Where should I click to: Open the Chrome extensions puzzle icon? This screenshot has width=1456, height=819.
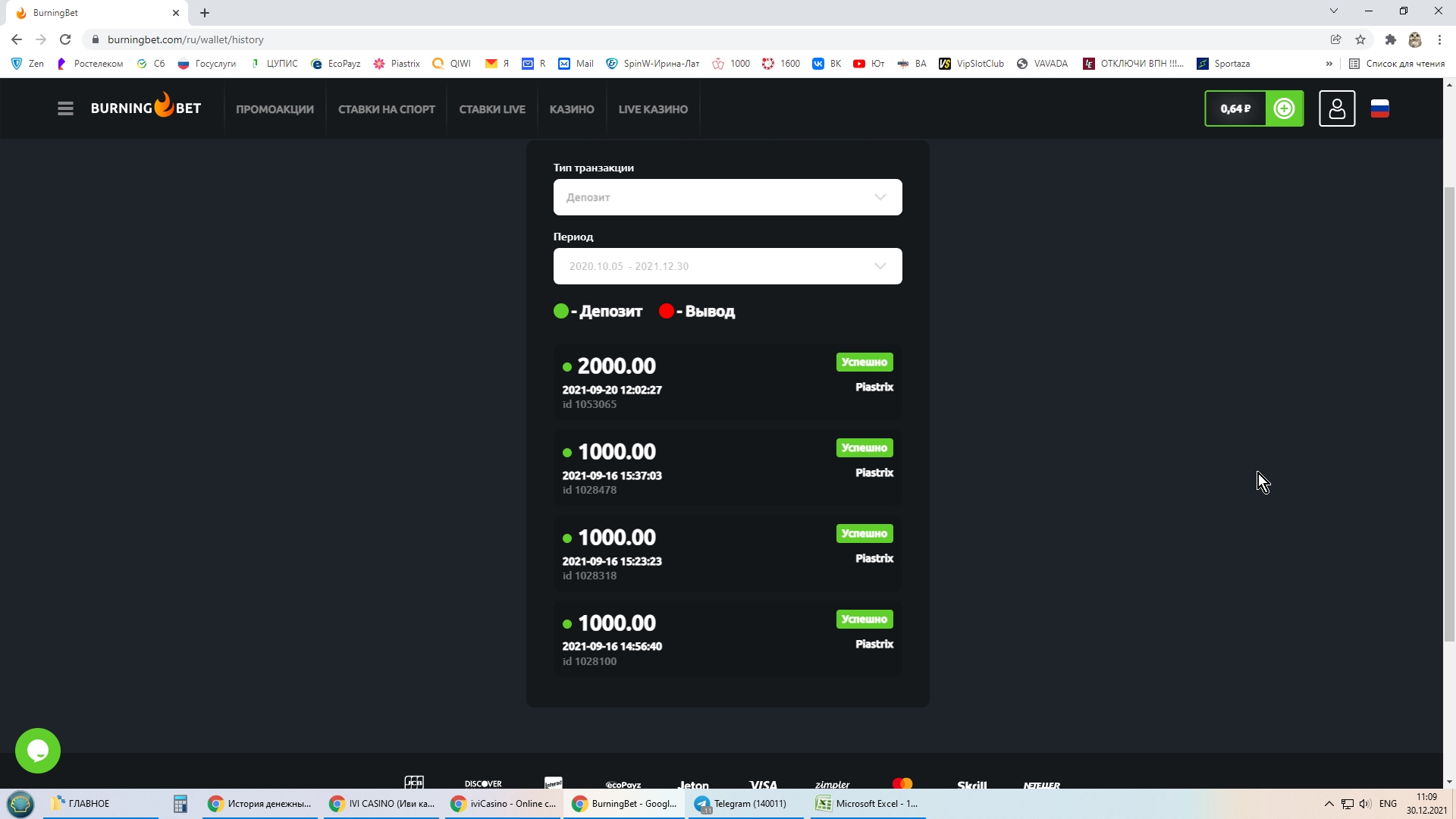[1390, 39]
